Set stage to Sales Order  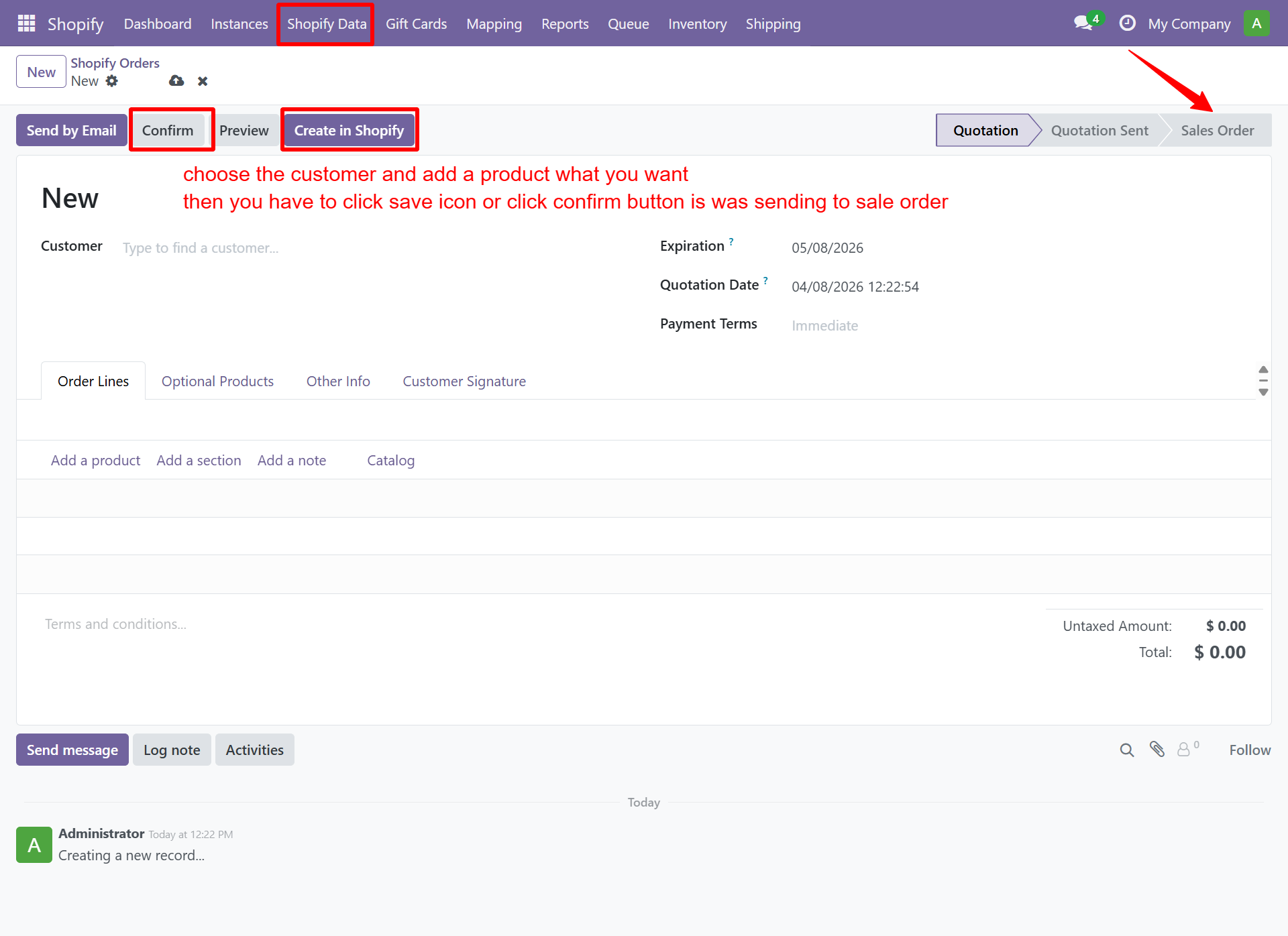point(1218,130)
